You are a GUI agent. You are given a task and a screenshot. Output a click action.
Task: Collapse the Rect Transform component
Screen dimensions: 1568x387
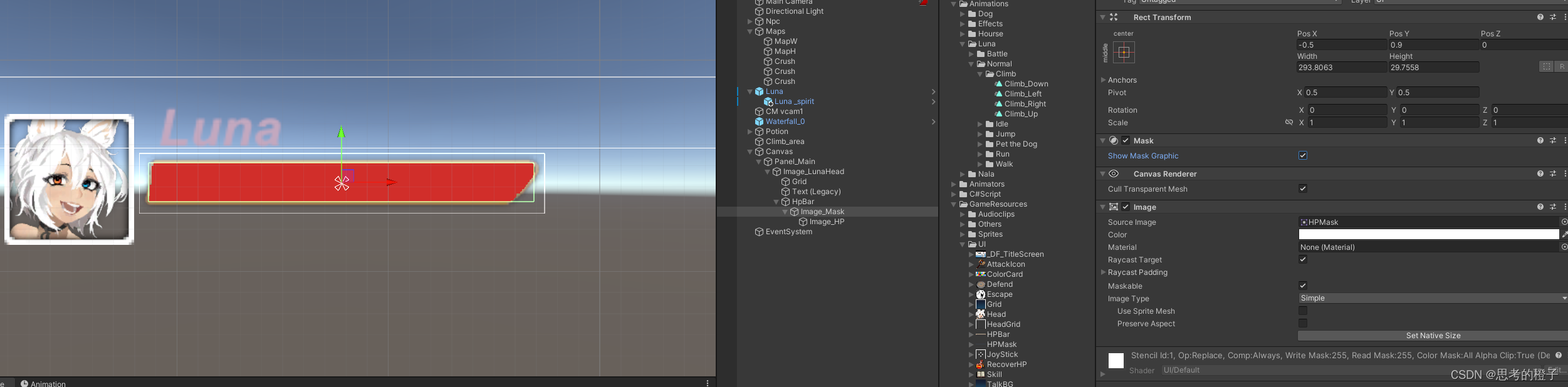(1103, 17)
